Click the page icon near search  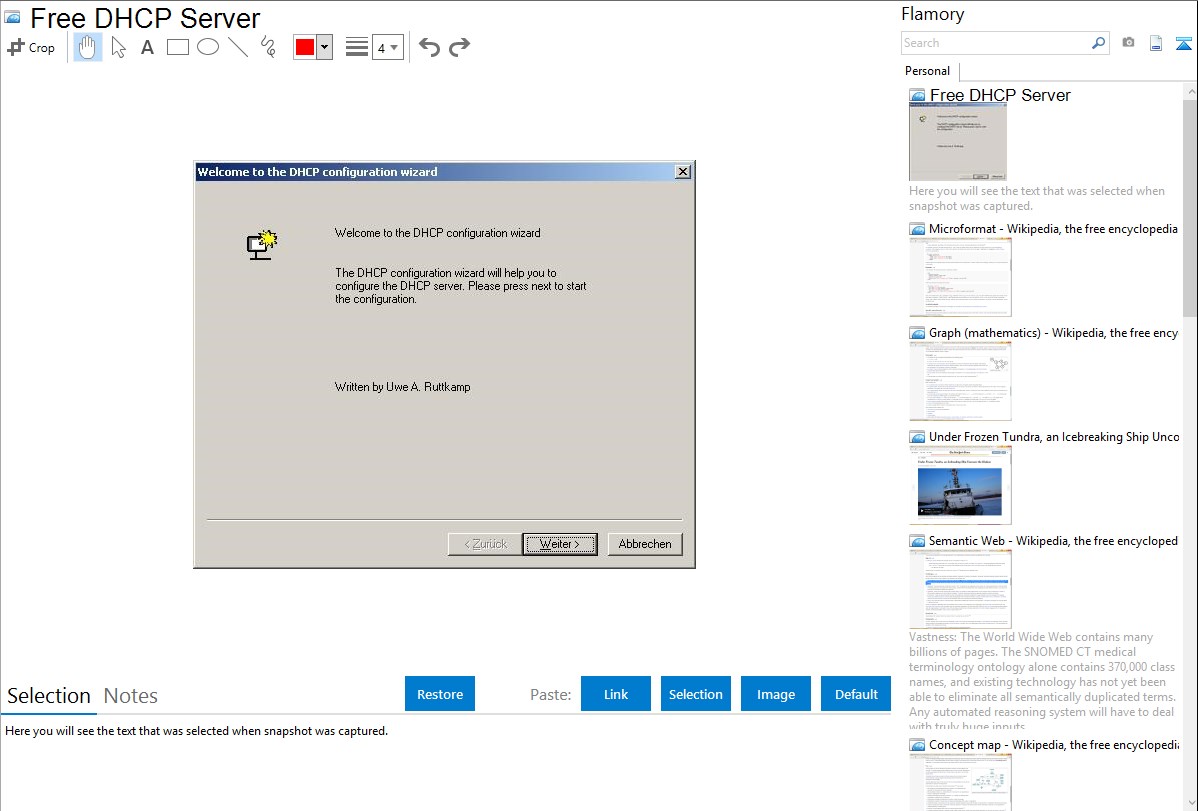(1156, 43)
